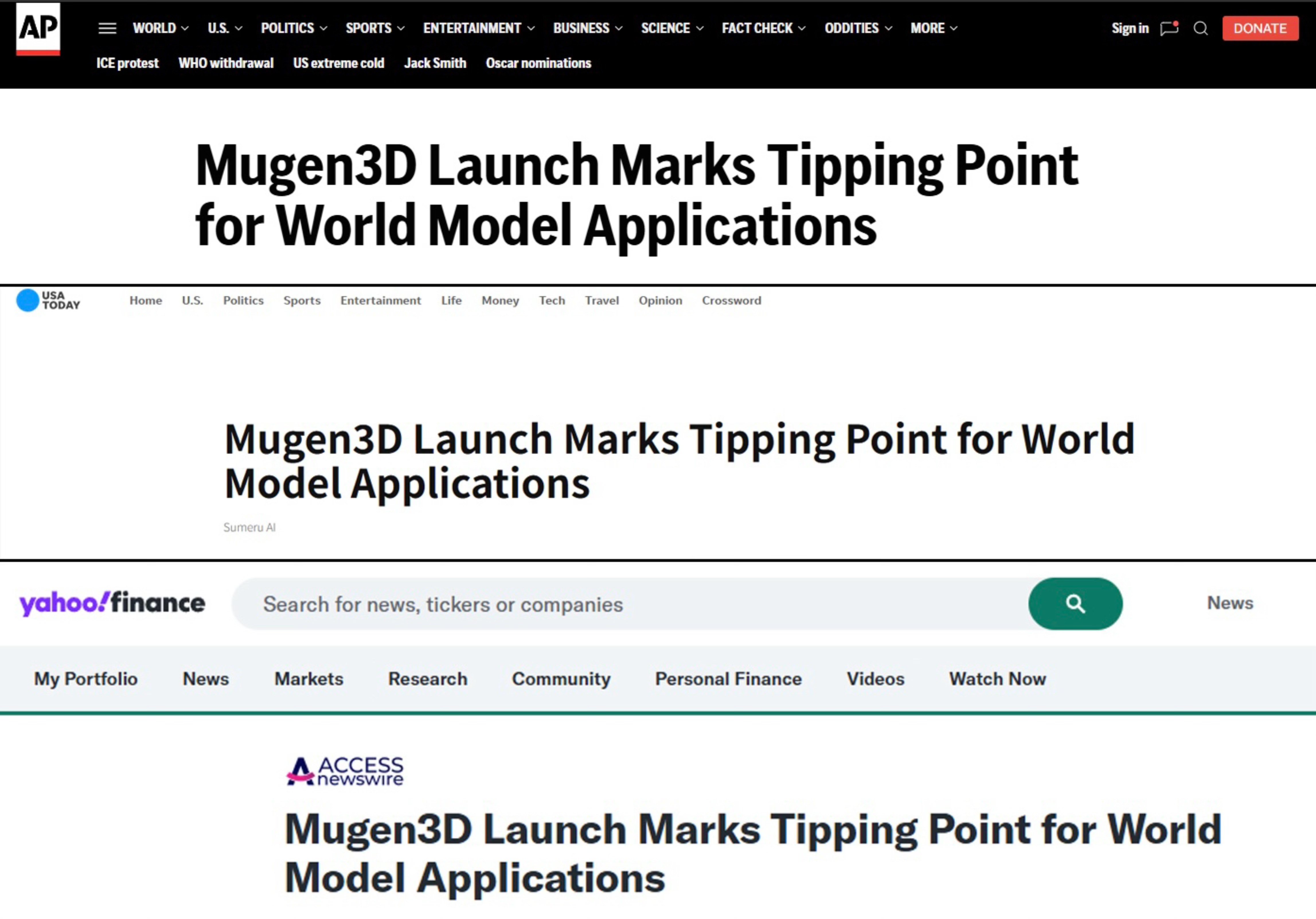Viewport: 1316px width, 919px height.
Task: Click the AP notifications chat icon
Action: pos(1169,28)
